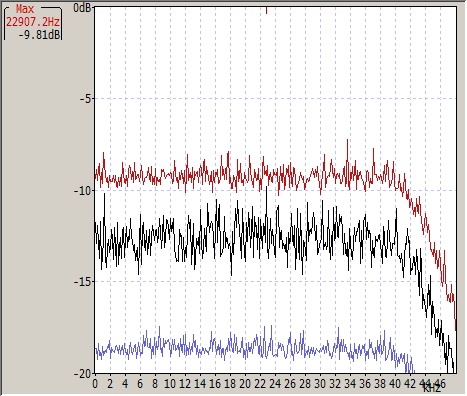The height and width of the screenshot is (396, 467).
Task: Click the 16 label on the frequency axis
Action: click(215, 384)
